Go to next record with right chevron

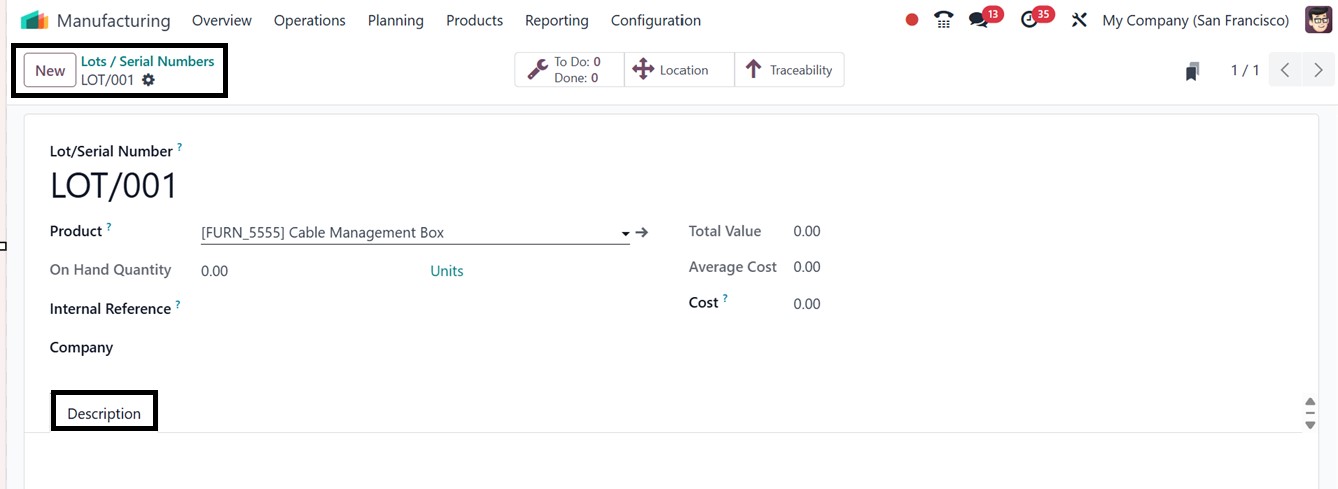tap(1318, 70)
